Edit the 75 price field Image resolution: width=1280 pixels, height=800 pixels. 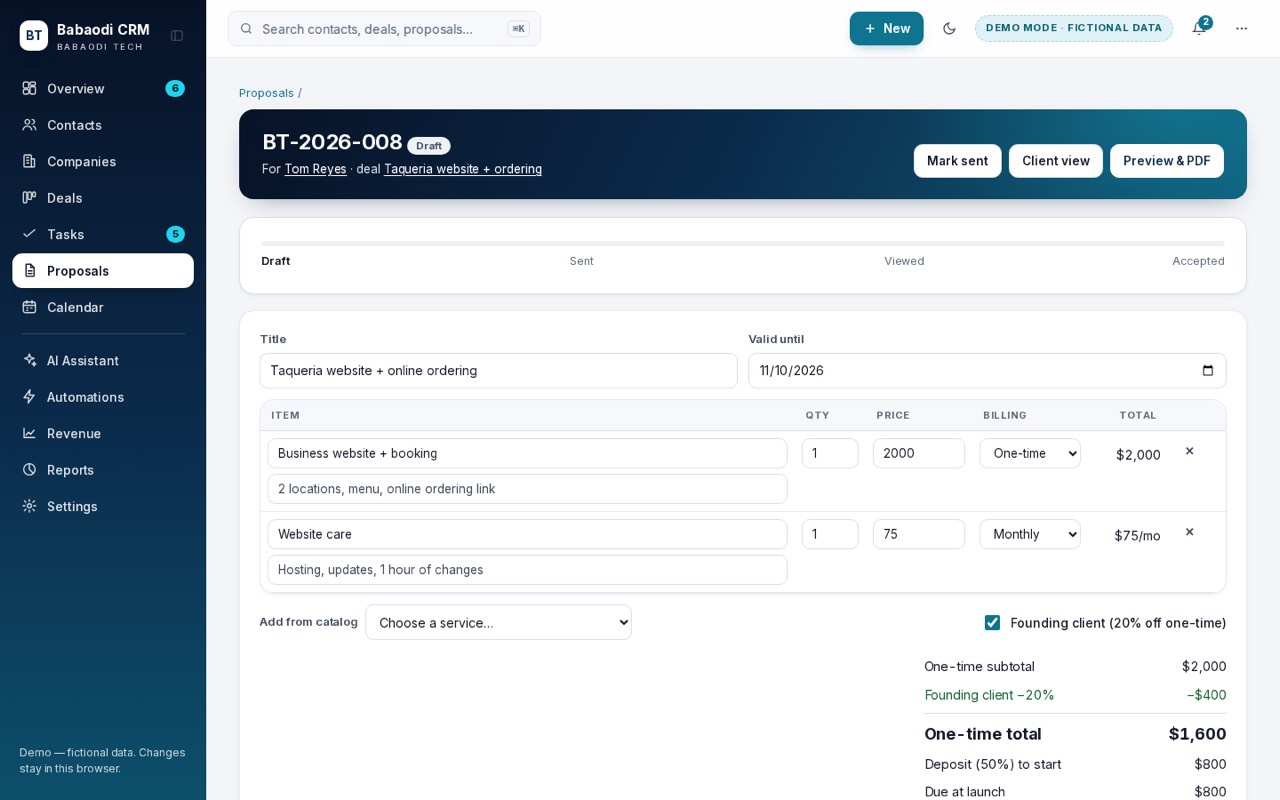click(x=918, y=534)
